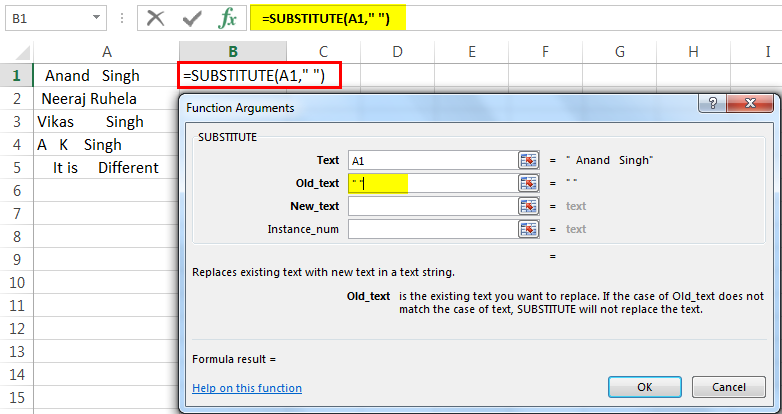
Task: Select column E header
Action: (471, 51)
